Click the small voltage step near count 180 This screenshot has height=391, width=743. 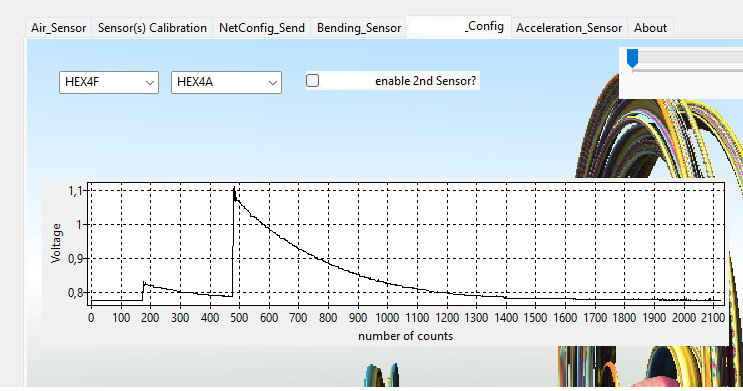pos(144,284)
